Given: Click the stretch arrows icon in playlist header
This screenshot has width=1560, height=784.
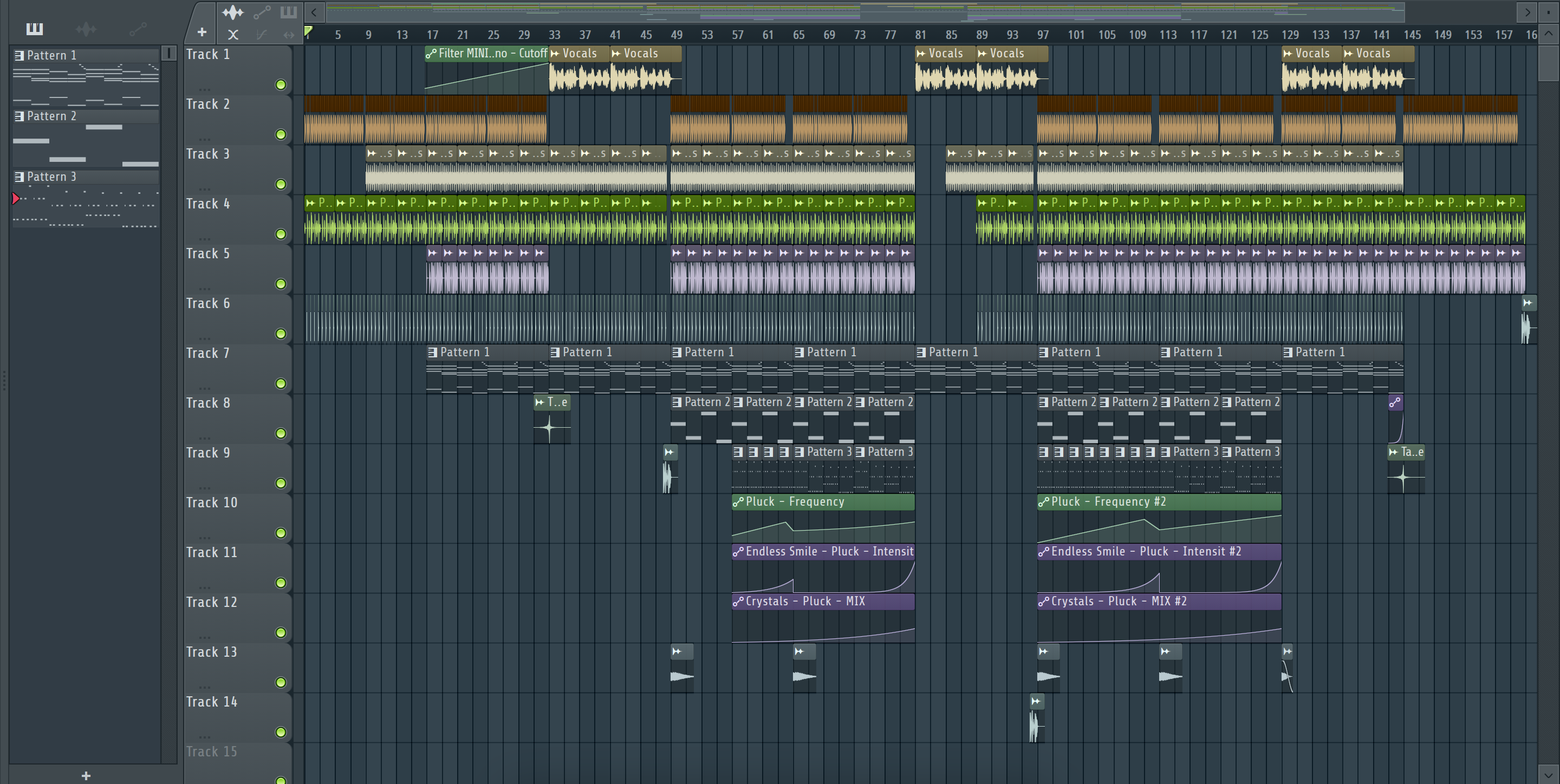Looking at the screenshot, I should pyautogui.click(x=289, y=35).
